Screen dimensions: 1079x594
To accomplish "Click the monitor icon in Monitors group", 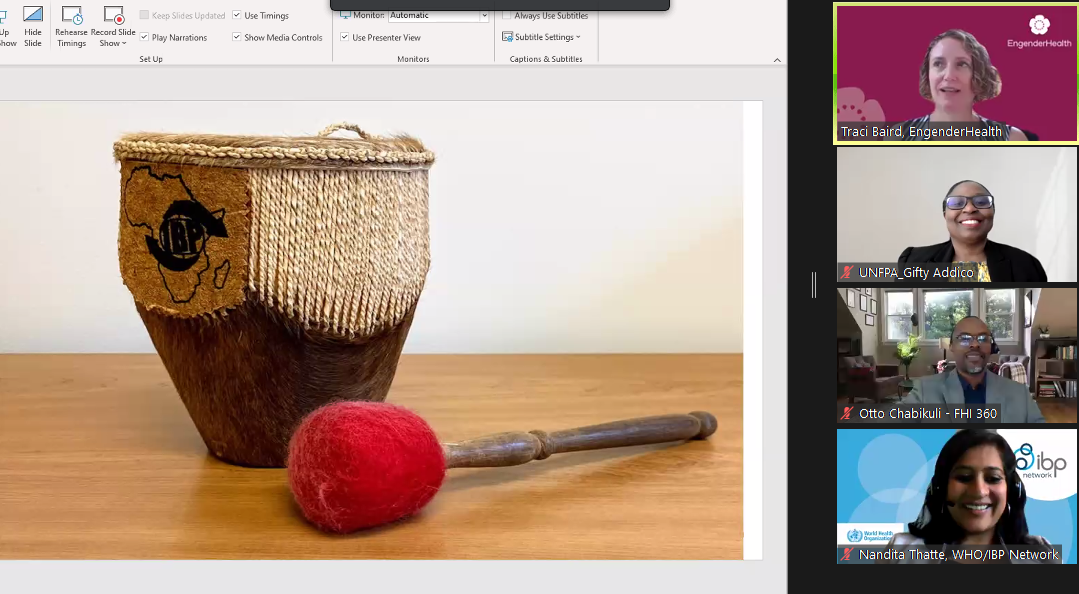I will (x=345, y=15).
